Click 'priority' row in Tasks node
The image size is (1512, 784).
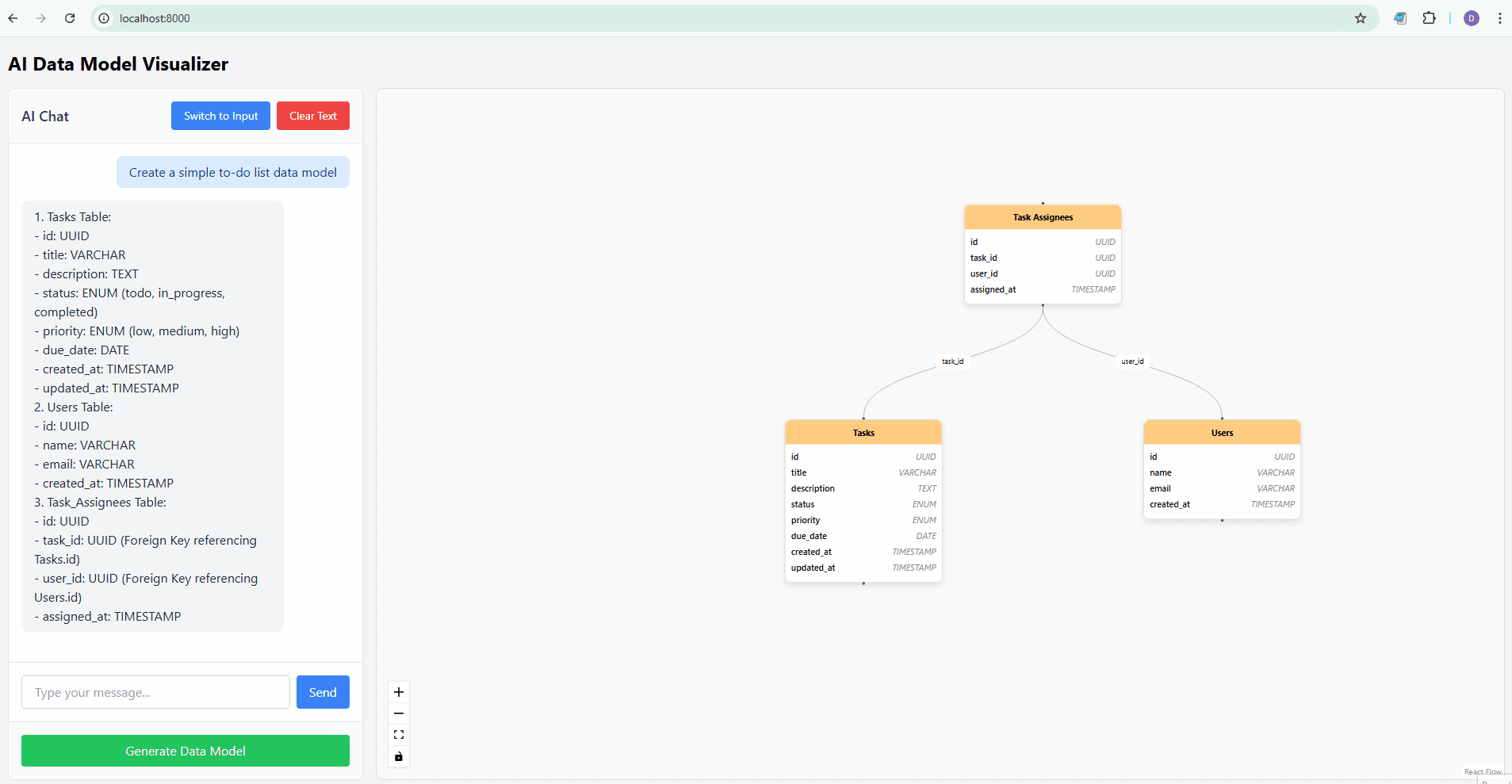(x=863, y=520)
